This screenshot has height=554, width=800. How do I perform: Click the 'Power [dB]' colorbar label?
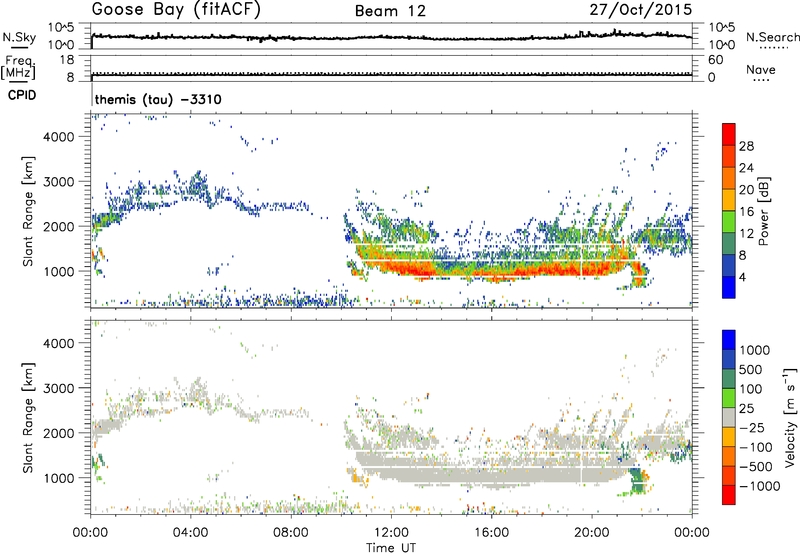[x=763, y=211]
